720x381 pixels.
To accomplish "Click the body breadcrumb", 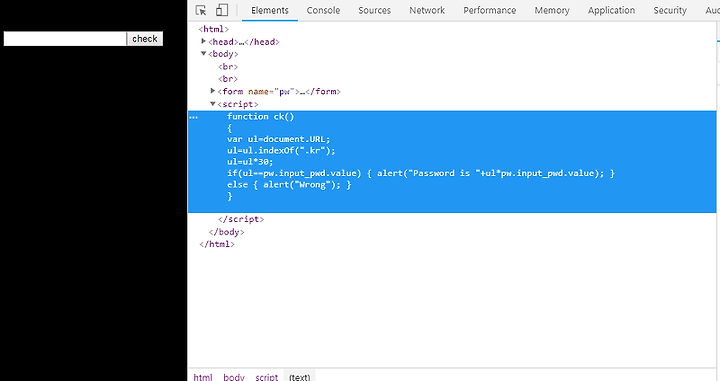I will [x=234, y=377].
